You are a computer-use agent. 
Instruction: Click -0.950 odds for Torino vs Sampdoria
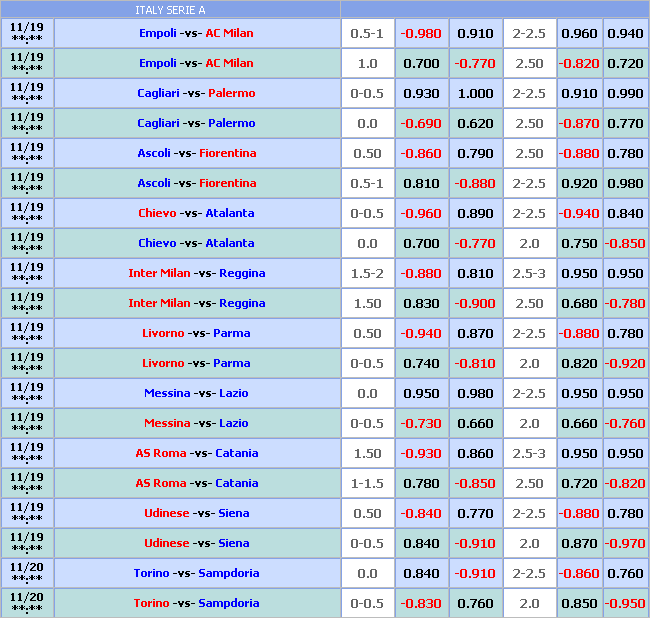(625, 603)
